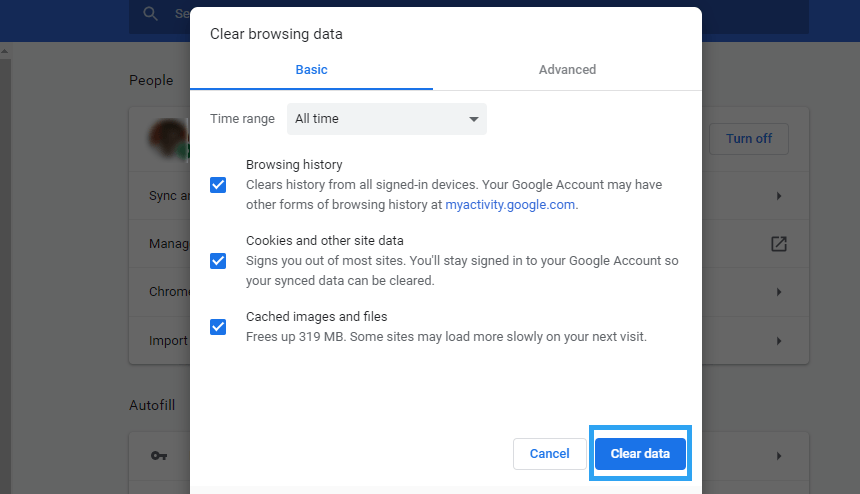
Task: Click the magnifier icon in the settings search bar
Action: [x=151, y=14]
